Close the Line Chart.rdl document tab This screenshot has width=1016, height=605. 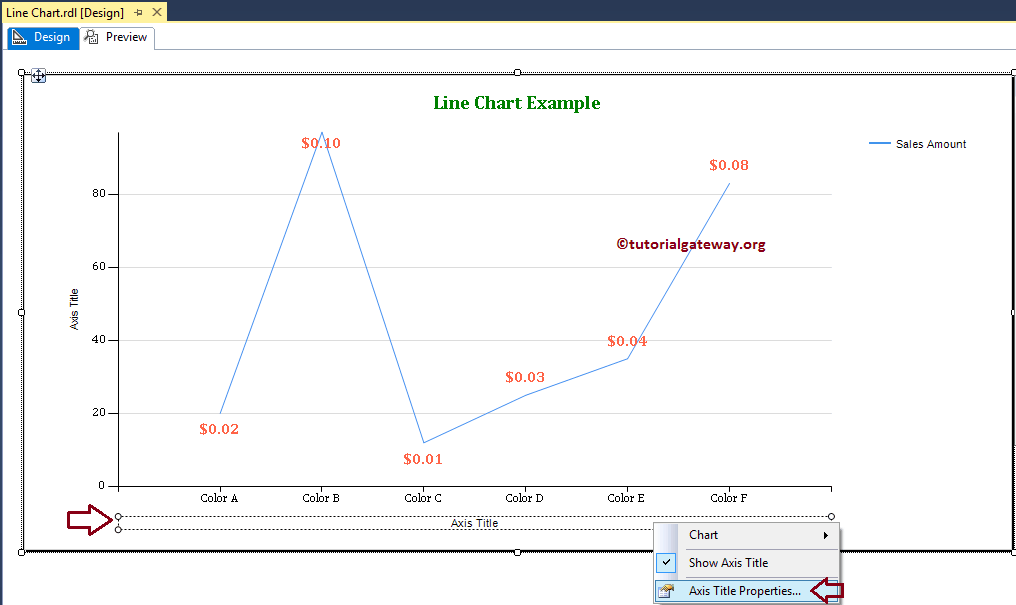[x=157, y=12]
